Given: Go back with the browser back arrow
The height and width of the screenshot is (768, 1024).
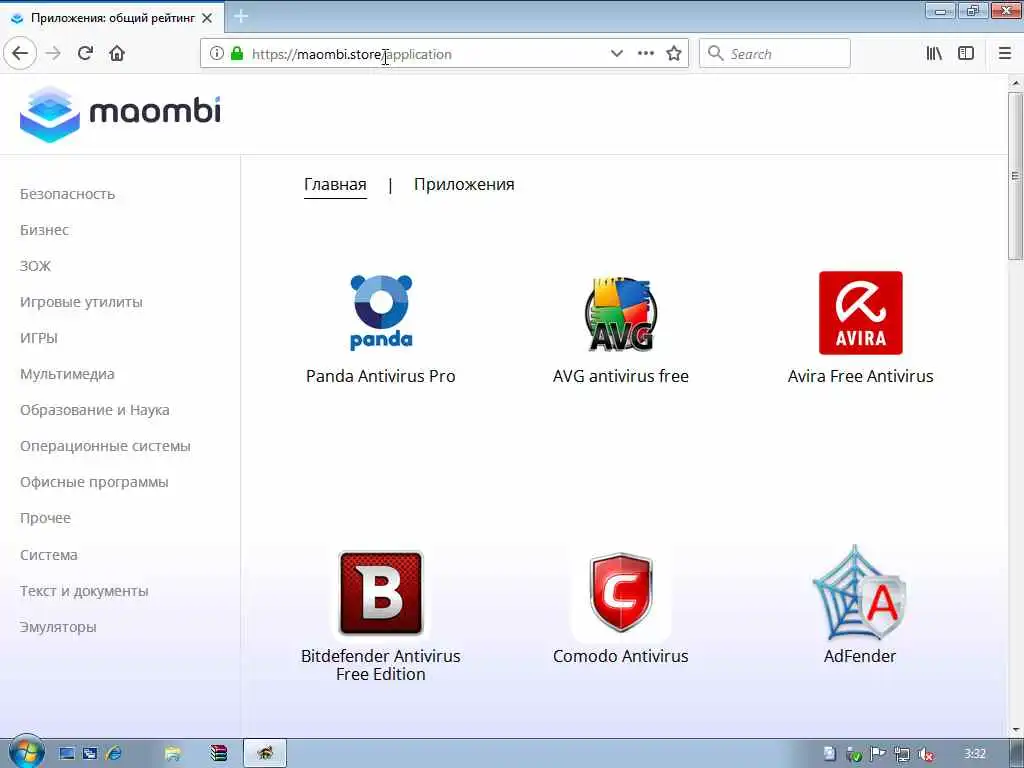Looking at the screenshot, I should pos(20,54).
